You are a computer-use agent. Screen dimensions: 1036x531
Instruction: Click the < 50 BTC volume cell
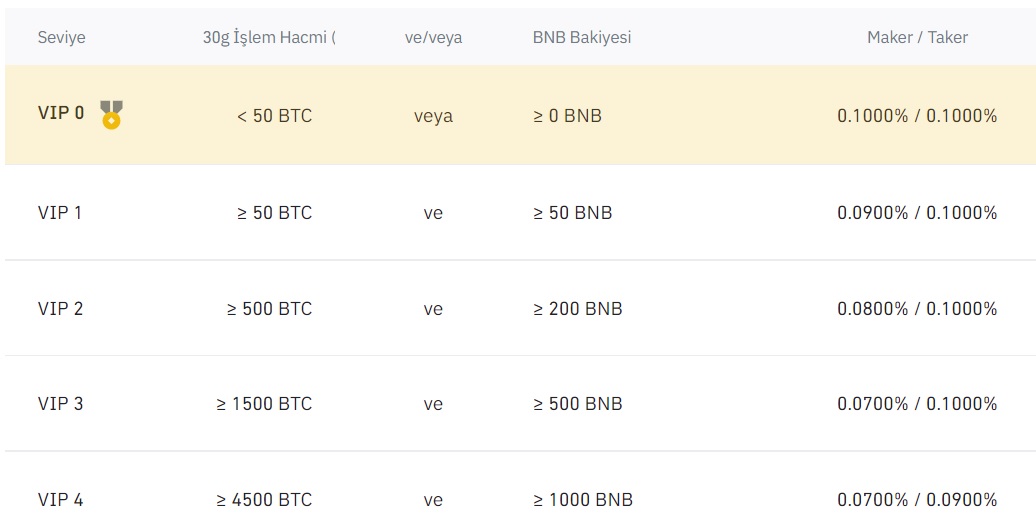click(x=274, y=116)
